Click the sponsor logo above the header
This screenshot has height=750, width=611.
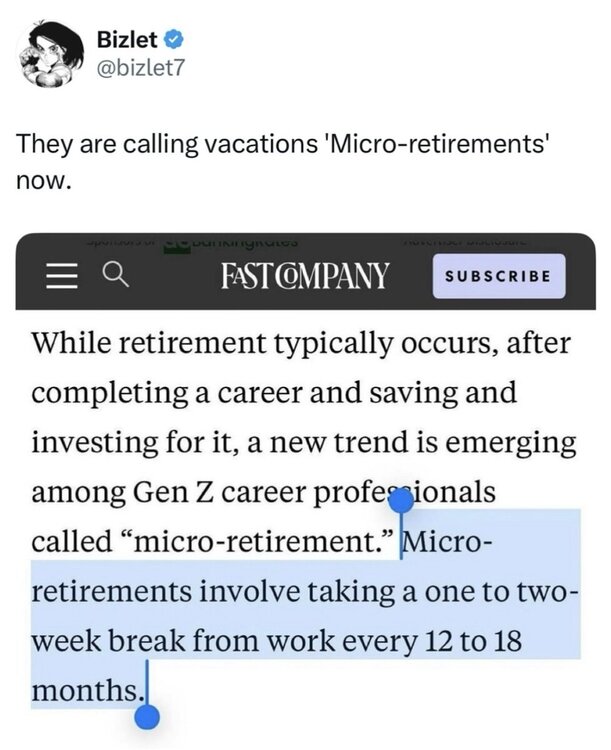(x=232, y=243)
